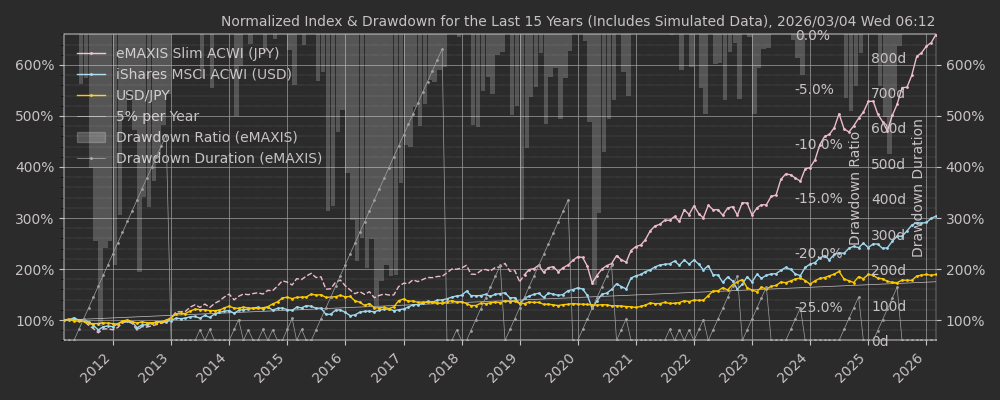
Task: Click the 2016 tick label on x-axis
Action: click(x=330, y=367)
